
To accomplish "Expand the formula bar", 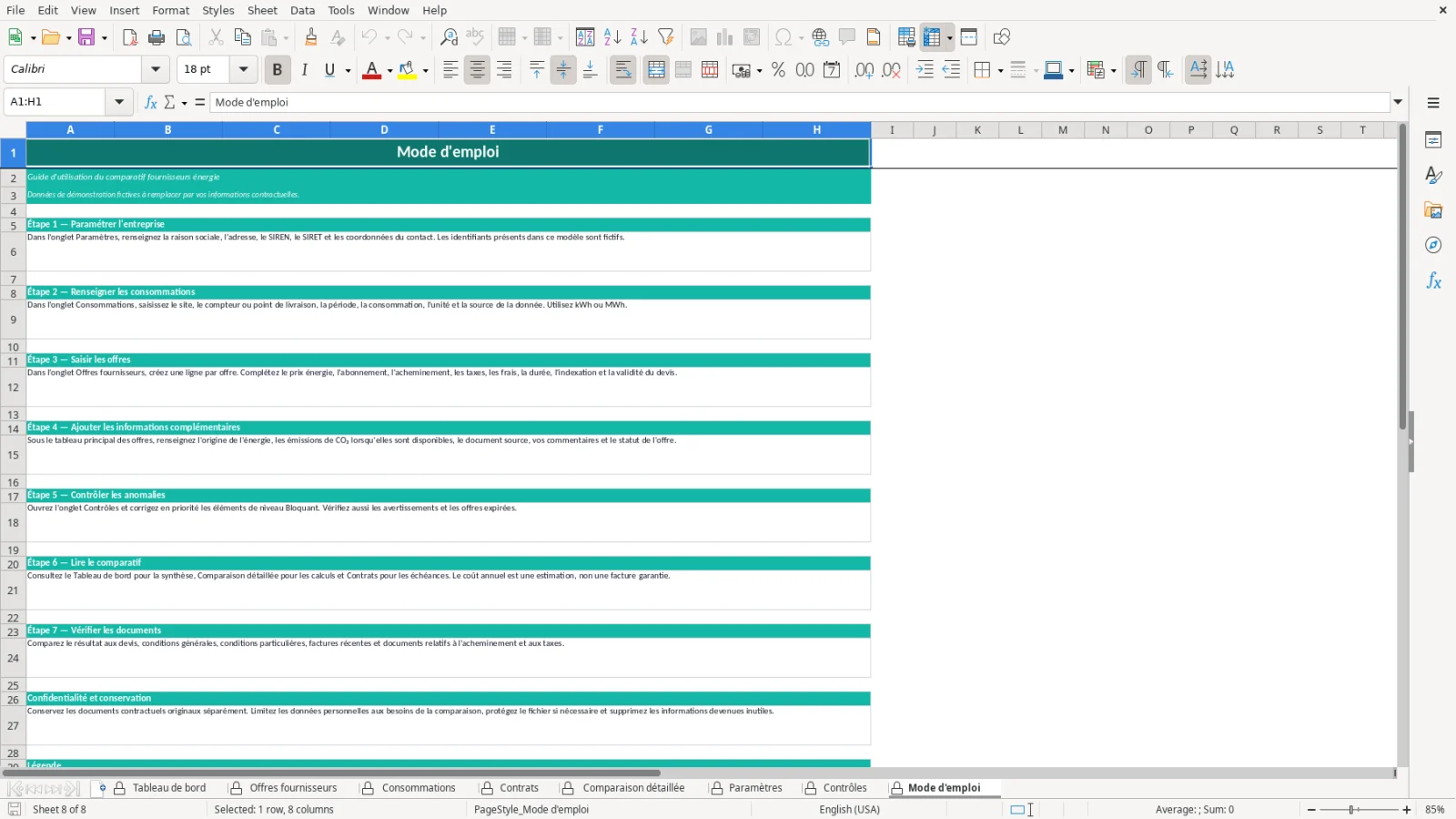I will 1399,102.
